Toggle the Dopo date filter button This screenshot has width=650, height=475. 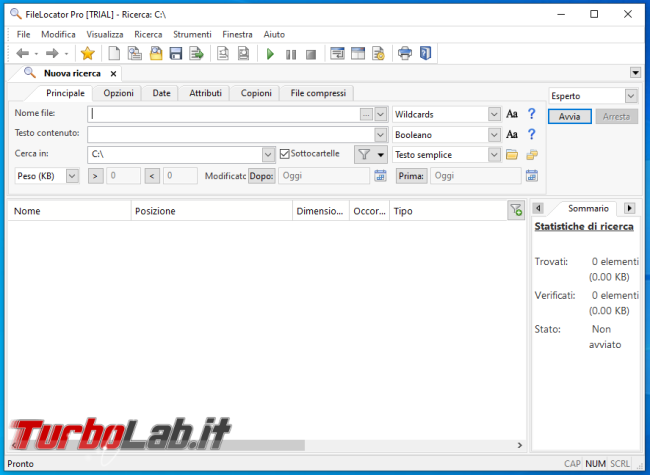(262, 176)
